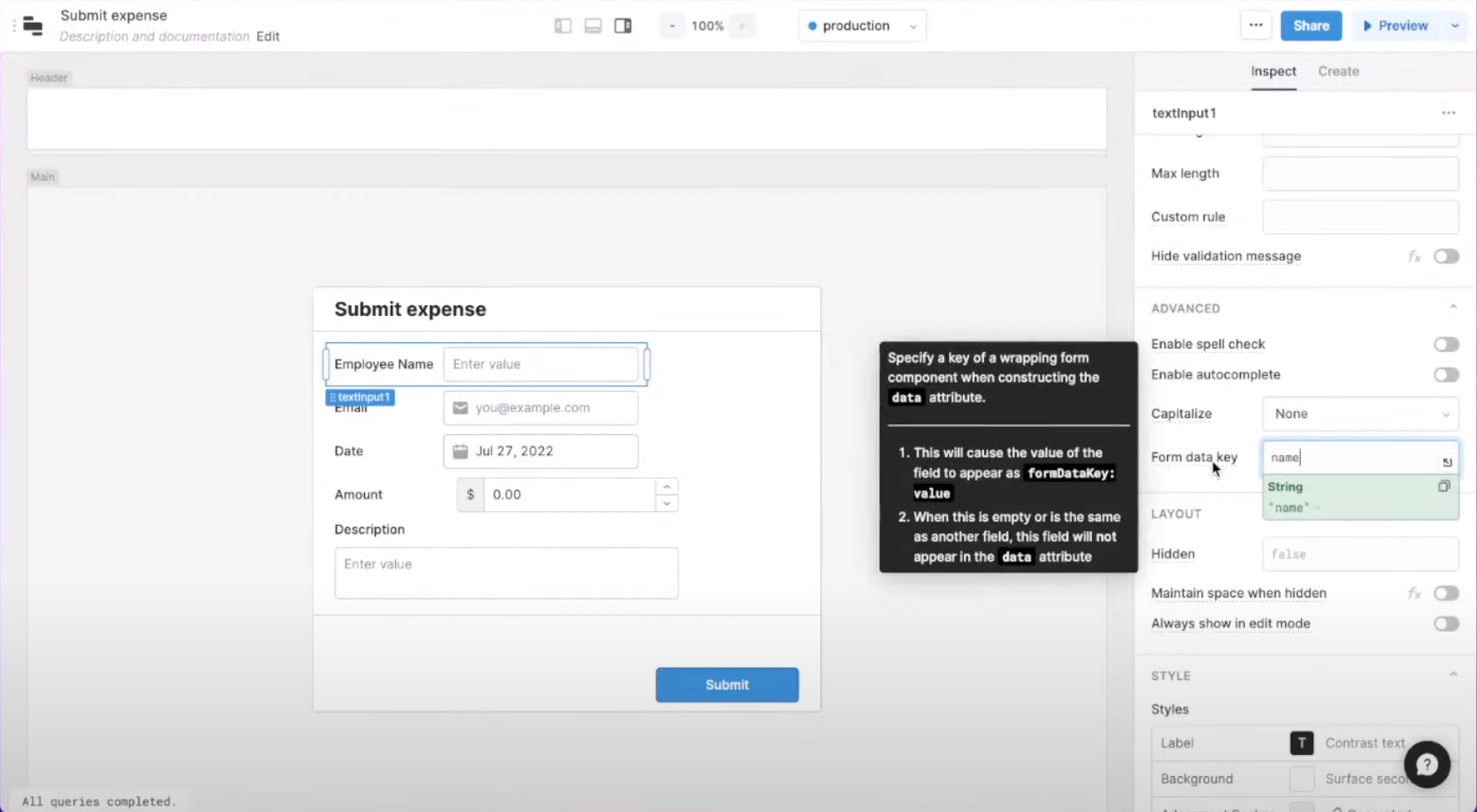Open the Capitalize dropdown set to None
Screen dimensions: 1477x812
pyautogui.click(x=1360, y=414)
